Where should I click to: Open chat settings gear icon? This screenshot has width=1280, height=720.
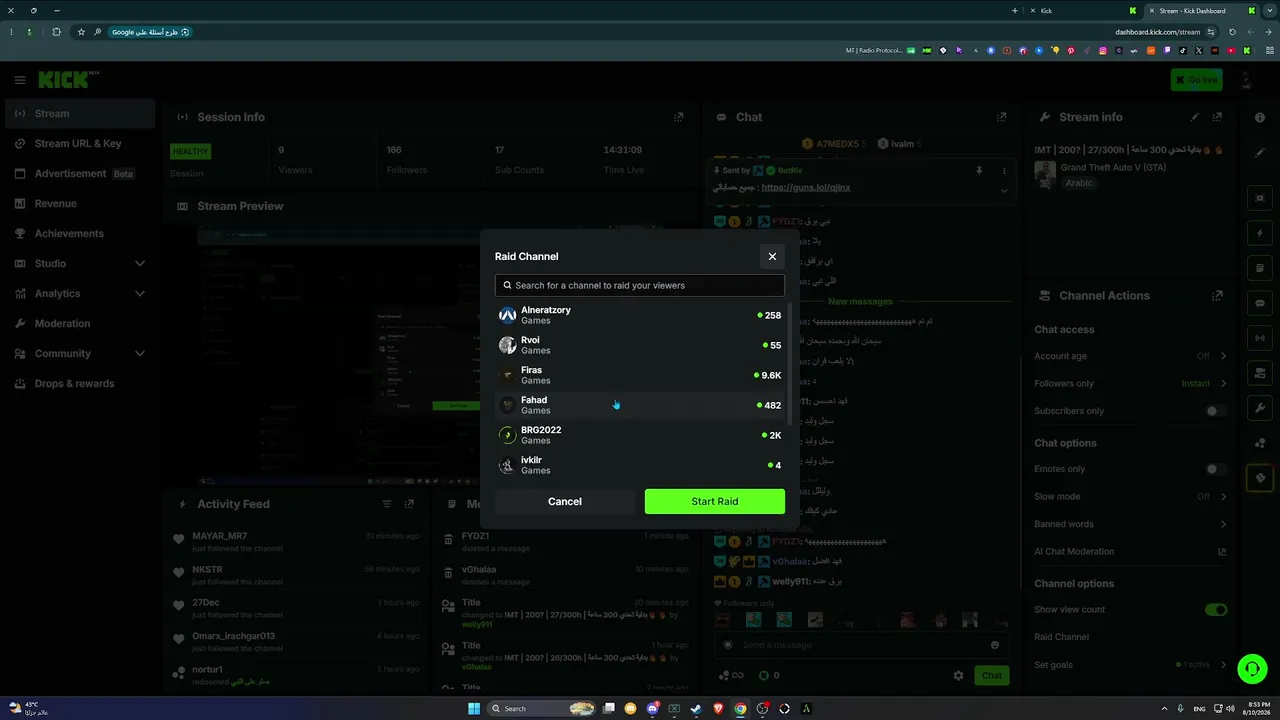[x=959, y=675]
